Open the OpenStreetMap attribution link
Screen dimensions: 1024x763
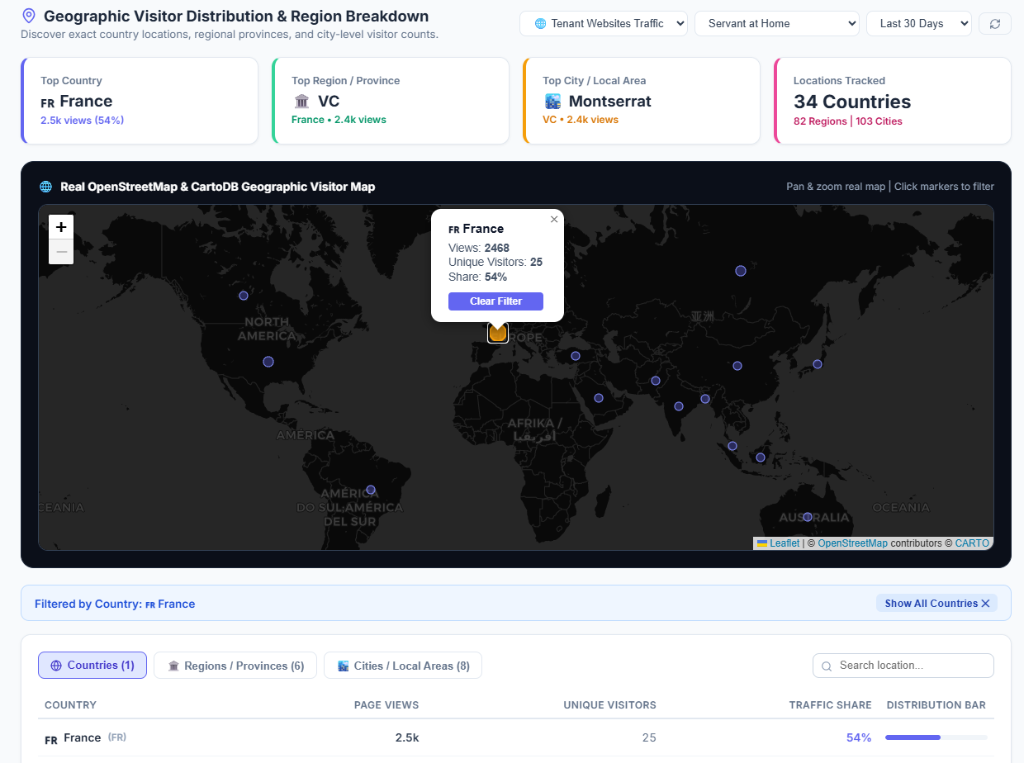coord(852,543)
